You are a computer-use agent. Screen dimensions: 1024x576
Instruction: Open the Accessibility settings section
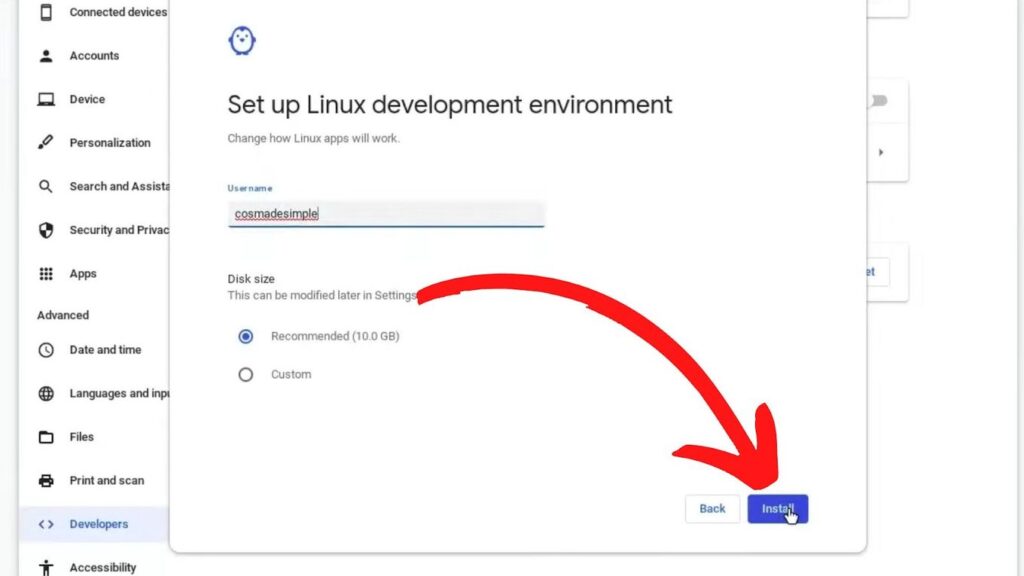coord(102,568)
